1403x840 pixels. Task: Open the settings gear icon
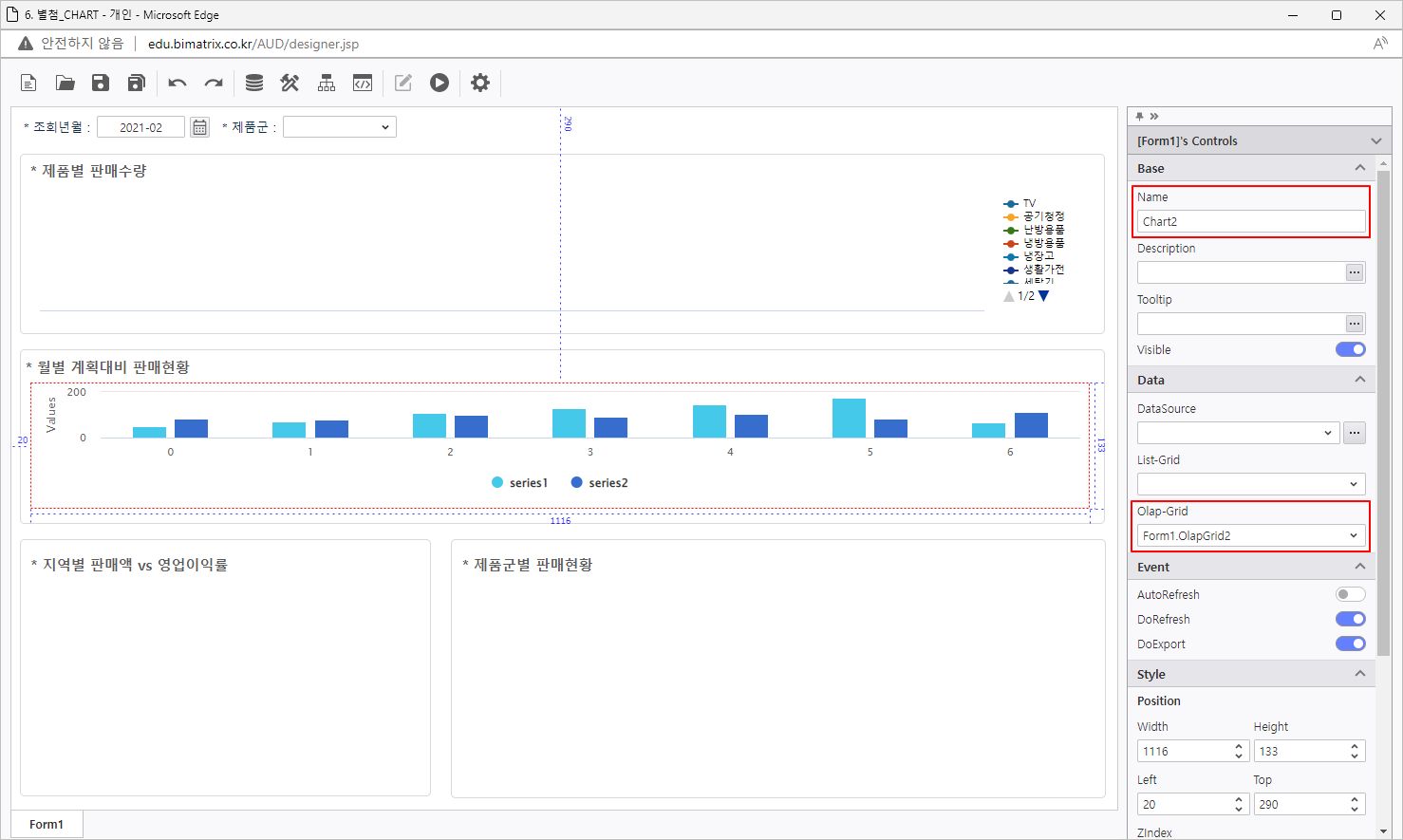tap(480, 84)
